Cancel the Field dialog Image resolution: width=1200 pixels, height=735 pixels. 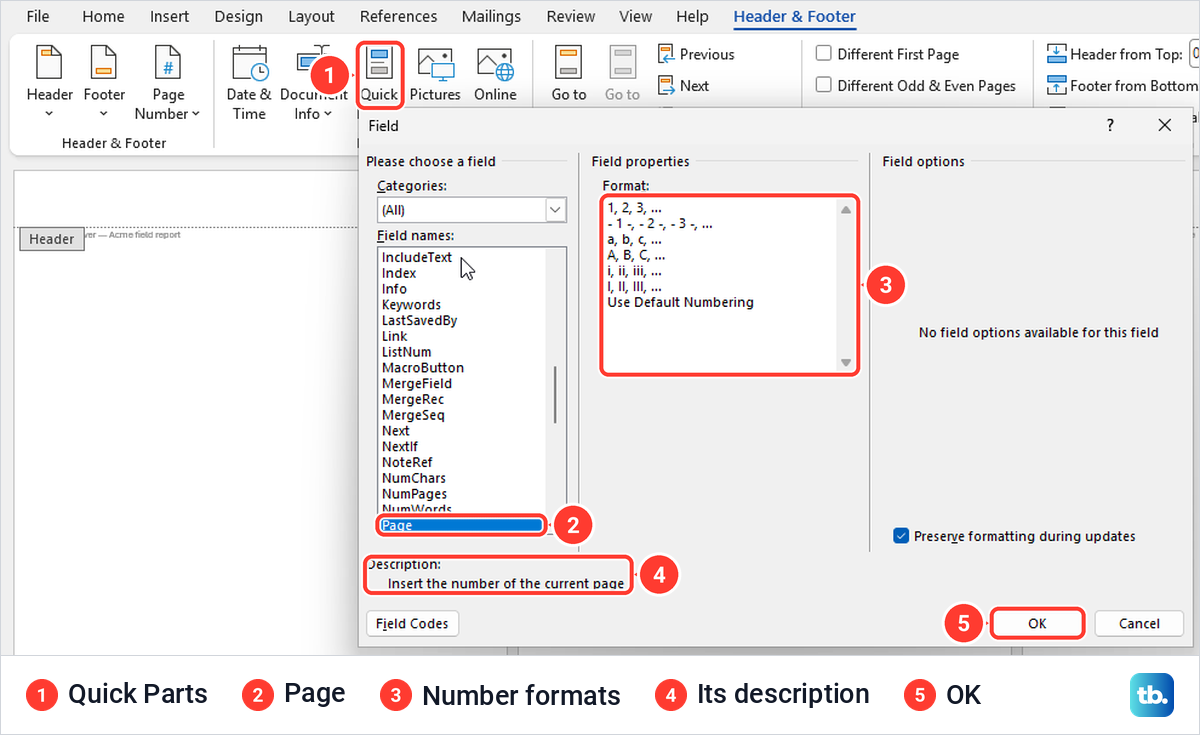pyautogui.click(x=1139, y=623)
